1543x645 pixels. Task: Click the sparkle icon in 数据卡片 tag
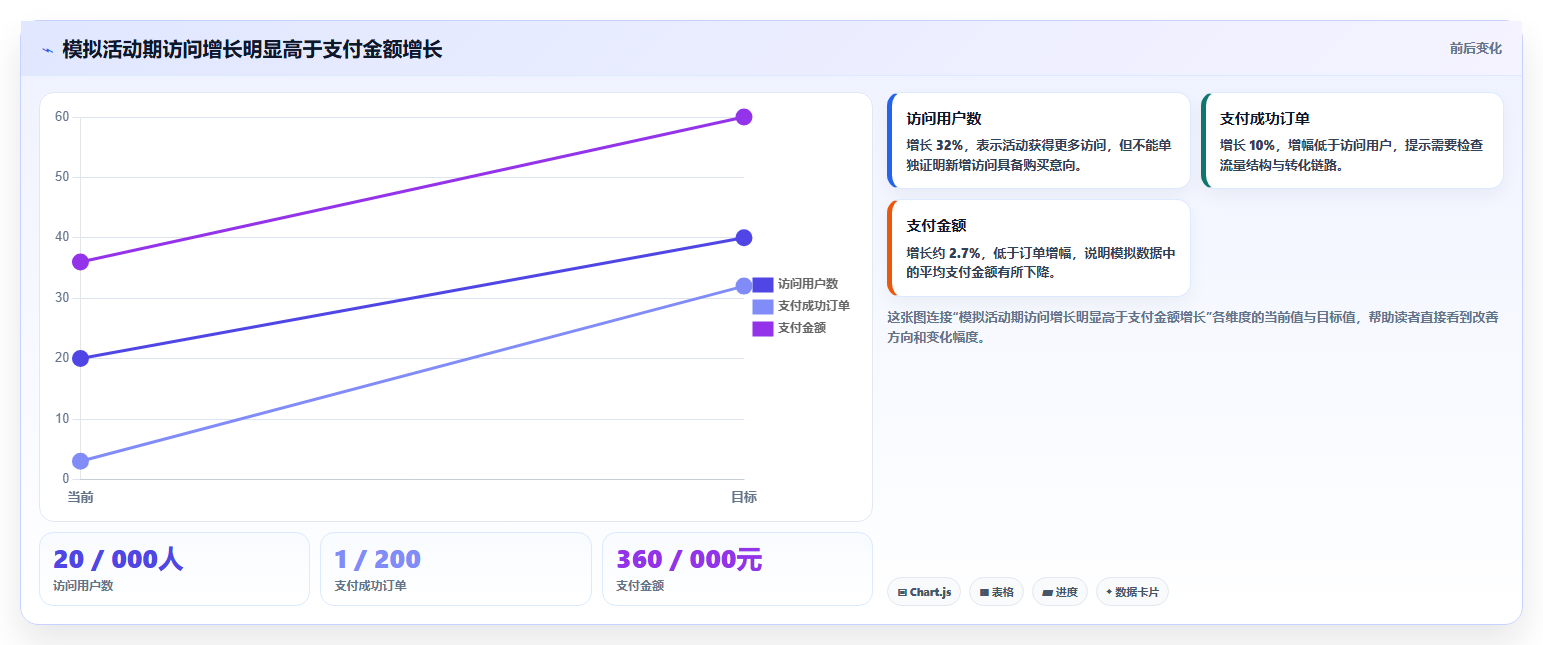(1109, 592)
